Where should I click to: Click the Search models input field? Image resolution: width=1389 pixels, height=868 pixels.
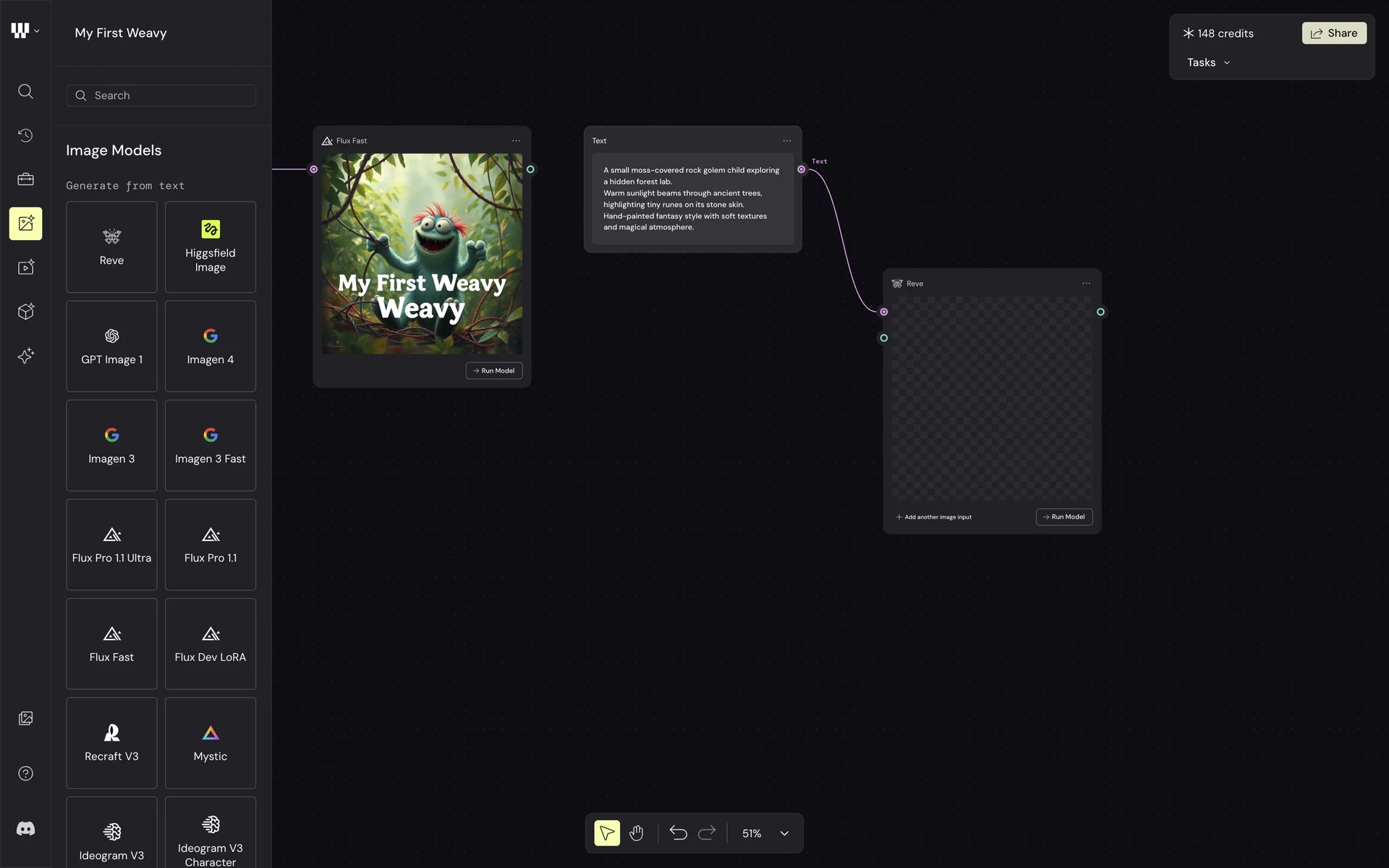161,95
